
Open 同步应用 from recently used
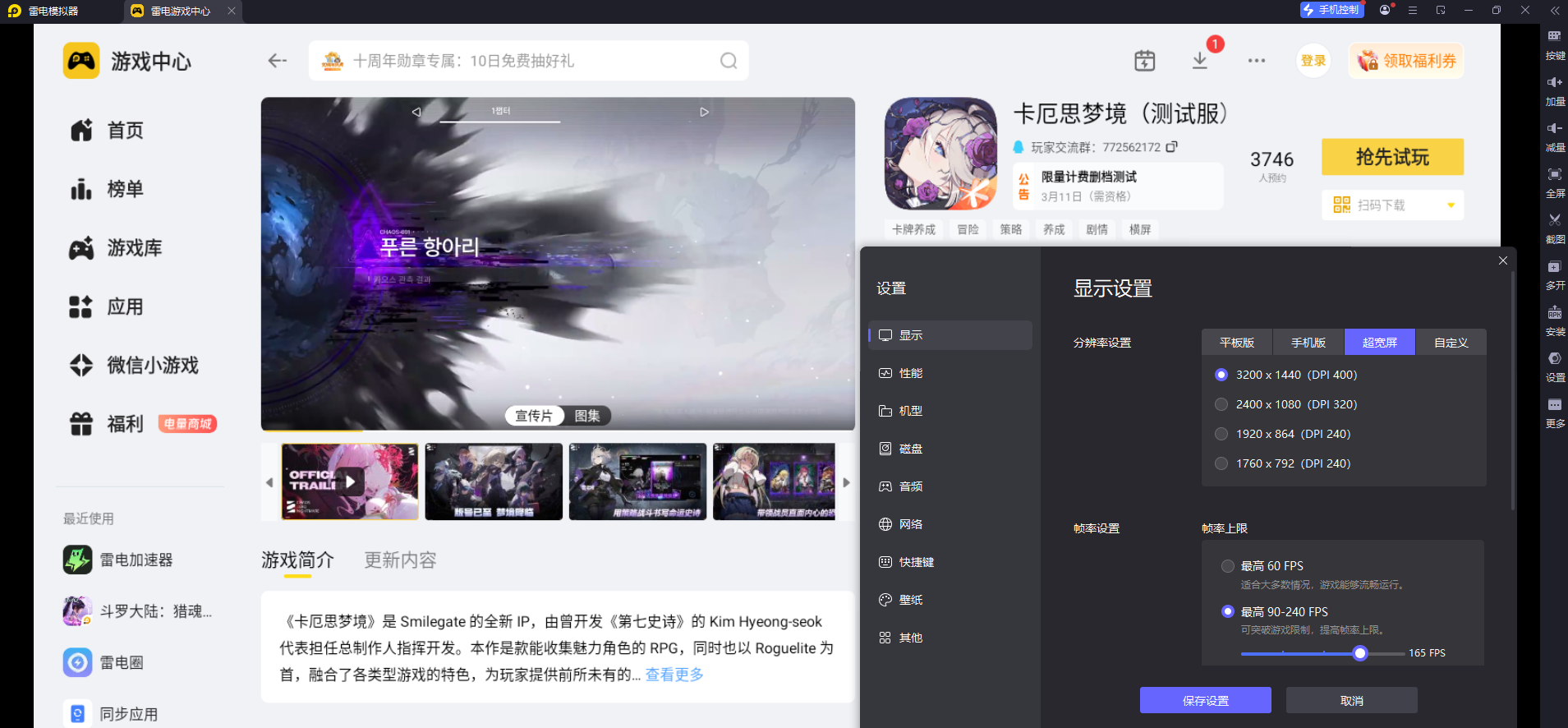111,714
